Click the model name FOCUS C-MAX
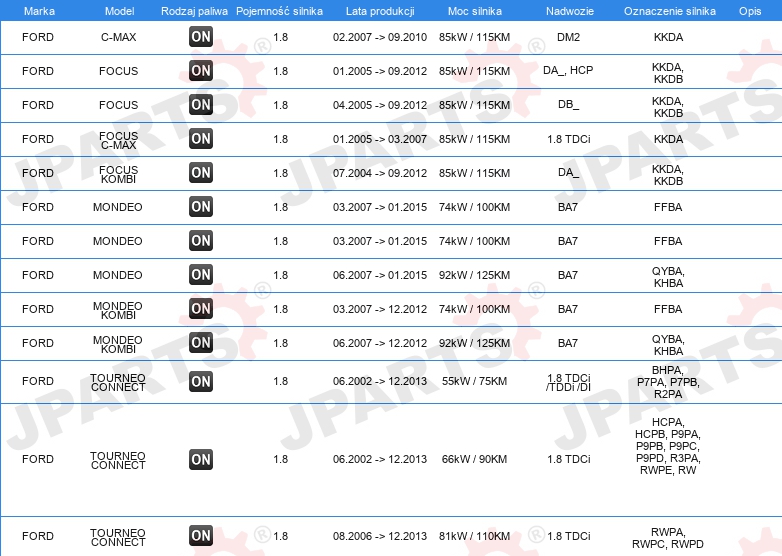 118,140
